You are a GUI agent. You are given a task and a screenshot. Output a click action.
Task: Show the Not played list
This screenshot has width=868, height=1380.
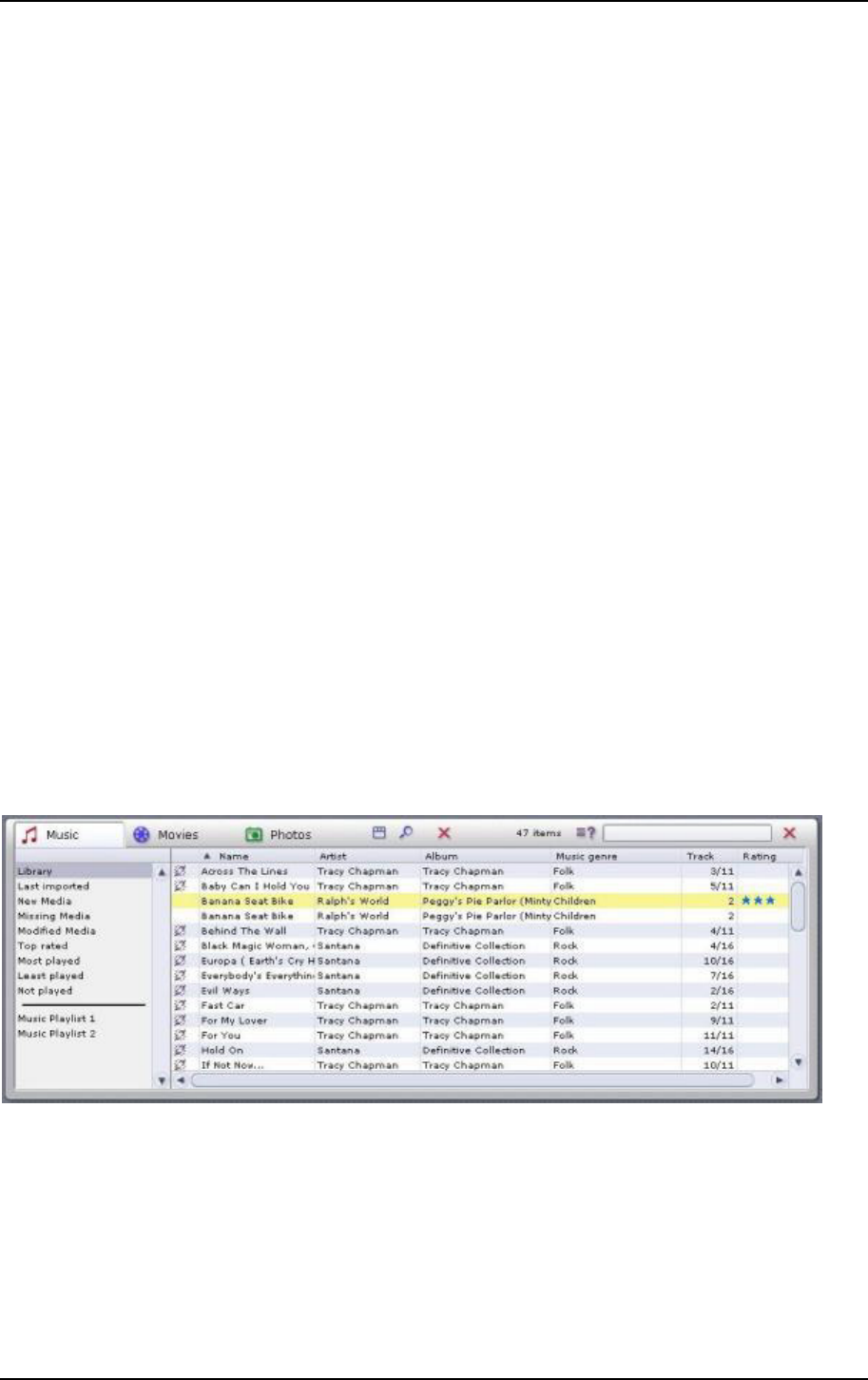(45, 990)
